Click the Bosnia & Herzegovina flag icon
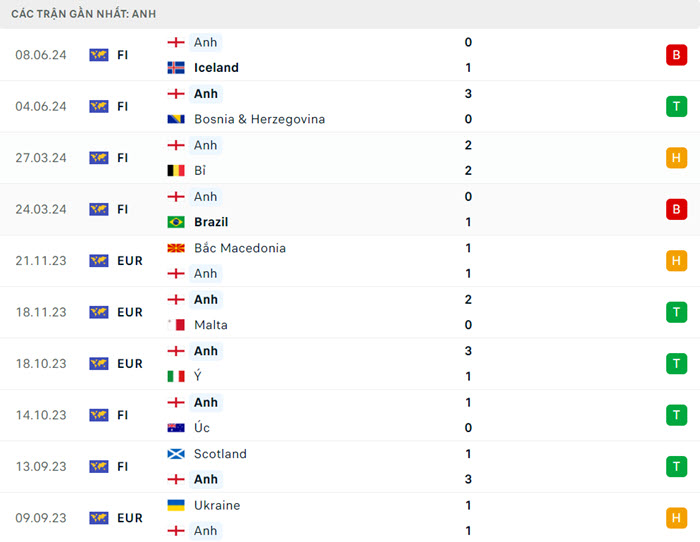Viewport: 700px width, 542px height. coord(176,119)
